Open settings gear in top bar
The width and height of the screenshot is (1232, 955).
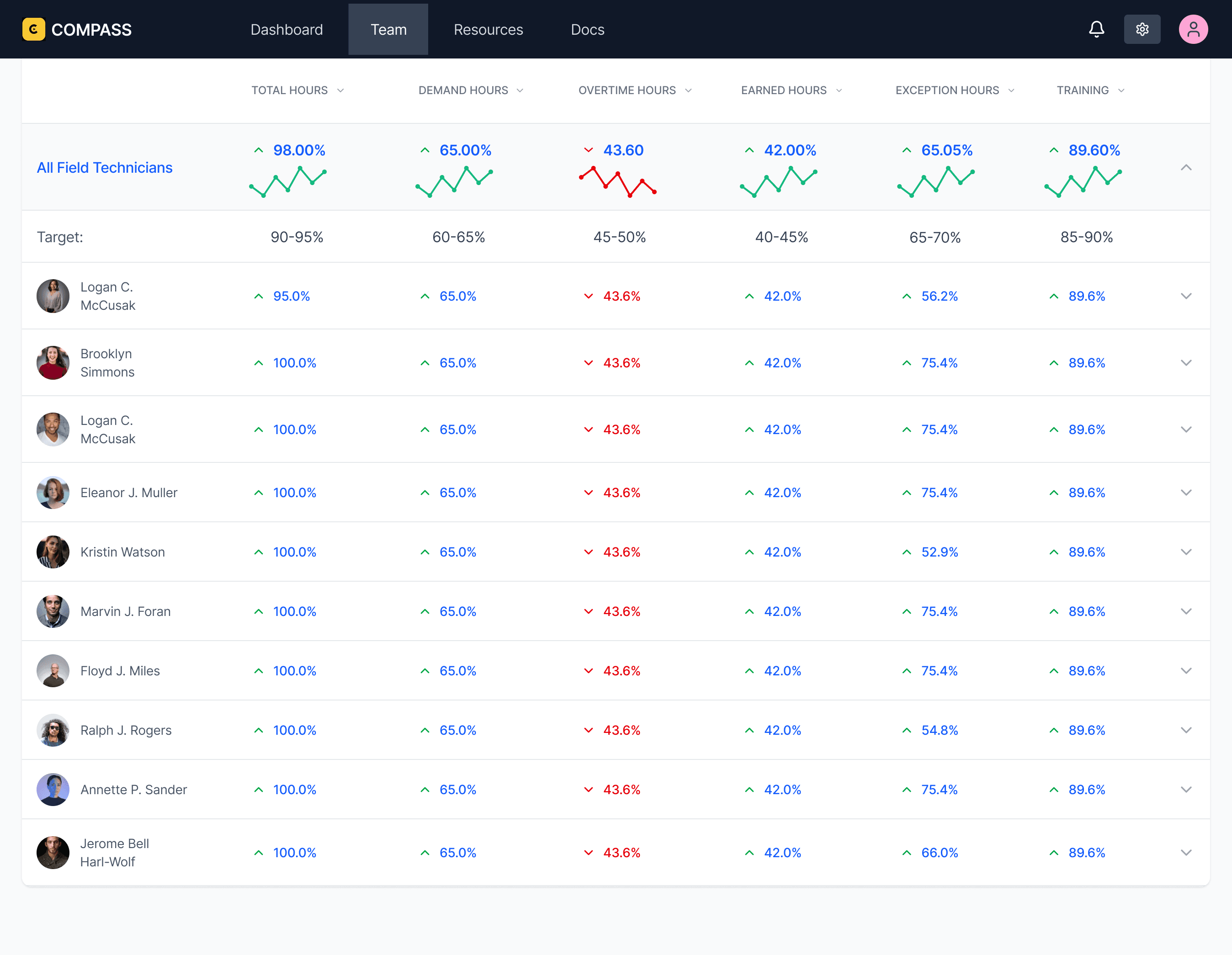click(x=1142, y=29)
